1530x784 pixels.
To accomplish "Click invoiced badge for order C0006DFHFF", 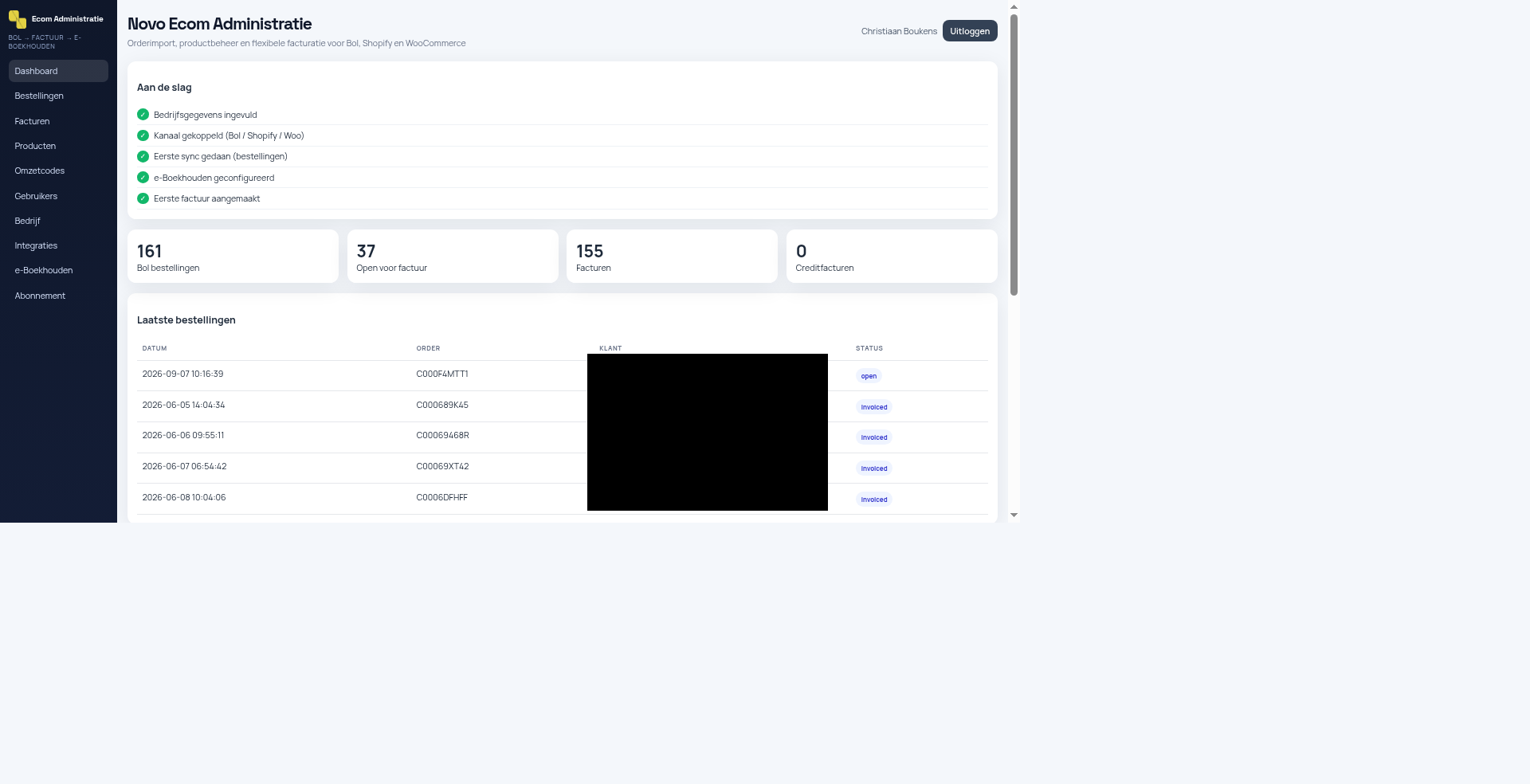I will (x=874, y=500).
